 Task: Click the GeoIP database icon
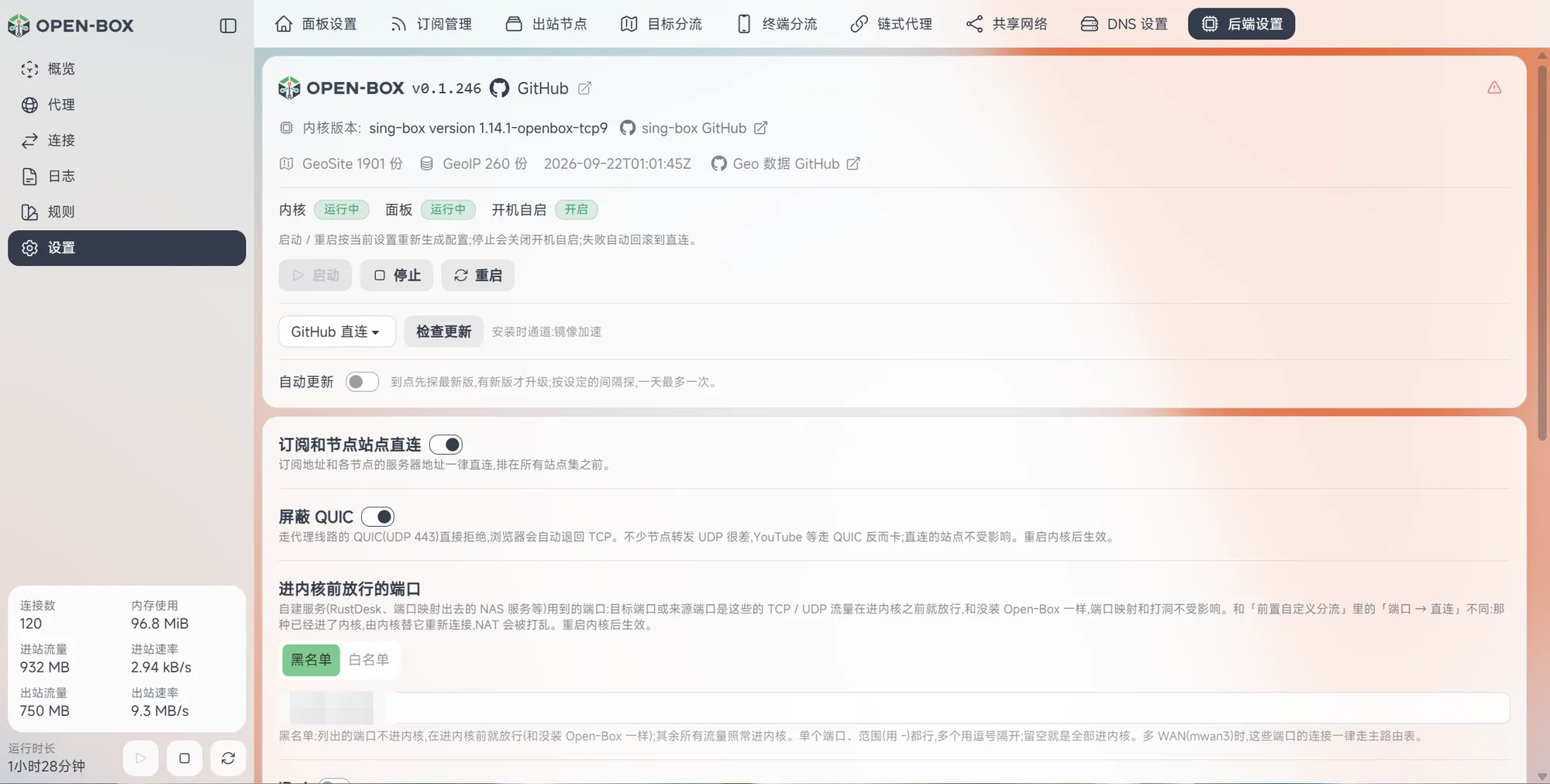(426, 163)
